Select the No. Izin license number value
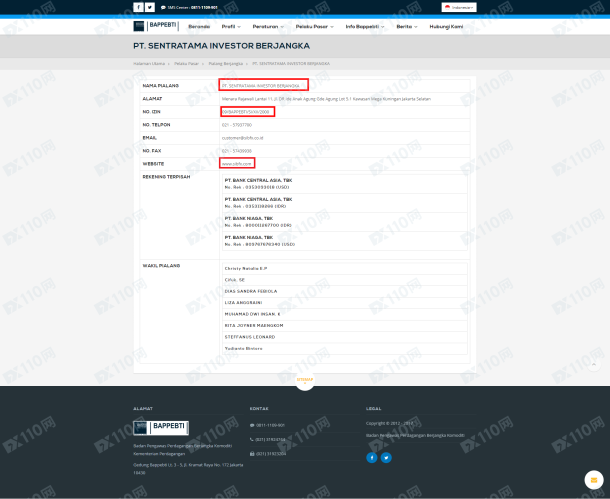Image resolution: width=610 pixels, height=499 pixels. (245, 112)
